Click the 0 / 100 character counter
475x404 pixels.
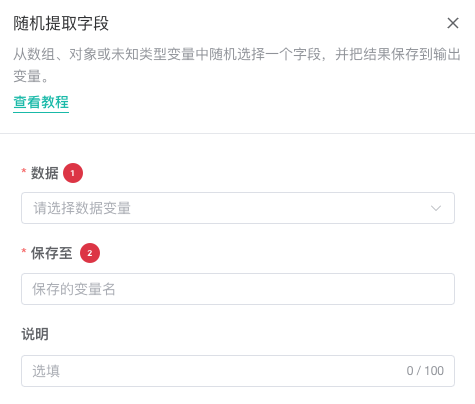pos(425,371)
